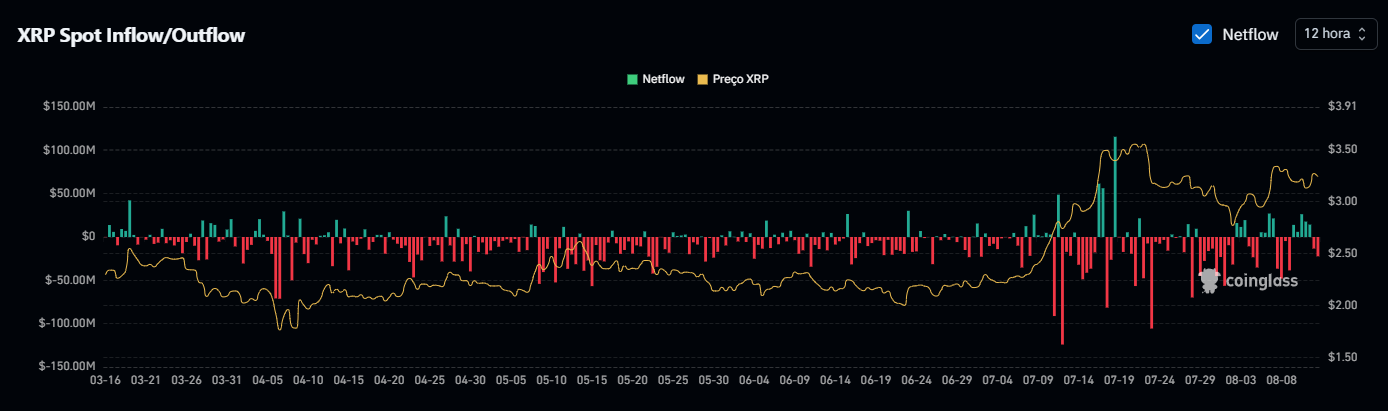Image resolution: width=1388 pixels, height=411 pixels.
Task: Click the 07-29 date label
Action: [x=1199, y=380]
